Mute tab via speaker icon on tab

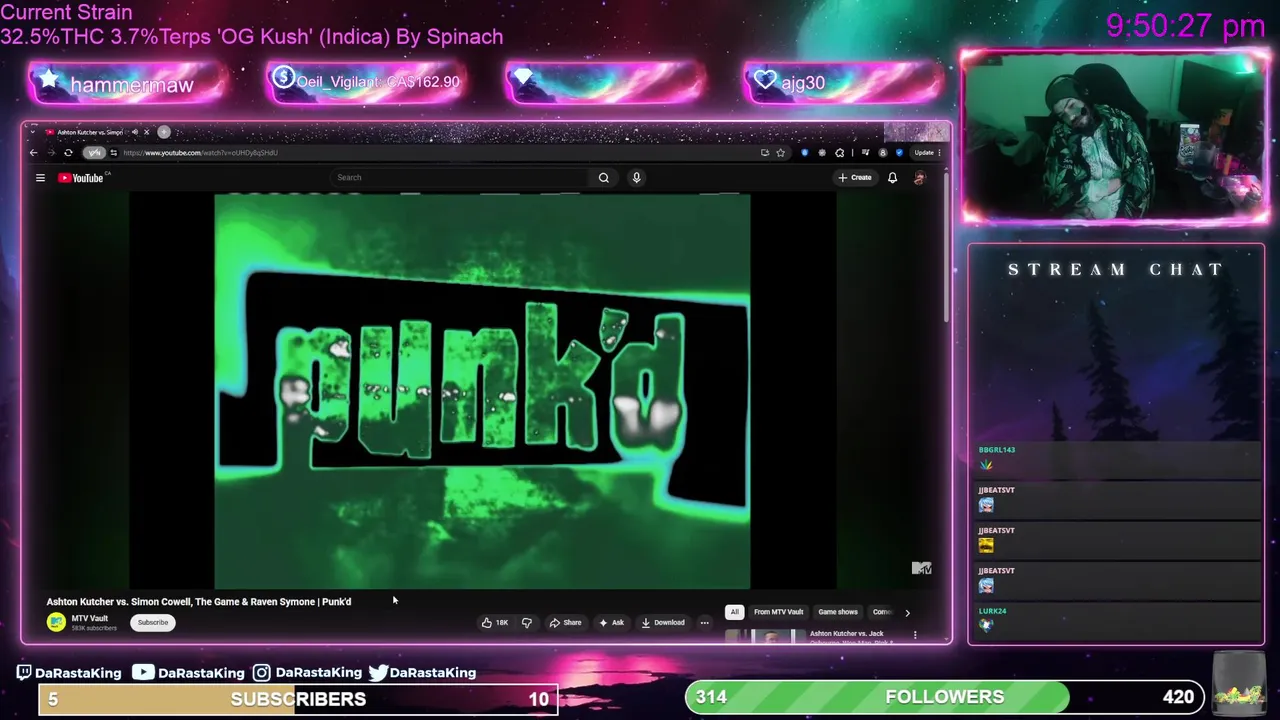[x=135, y=132]
